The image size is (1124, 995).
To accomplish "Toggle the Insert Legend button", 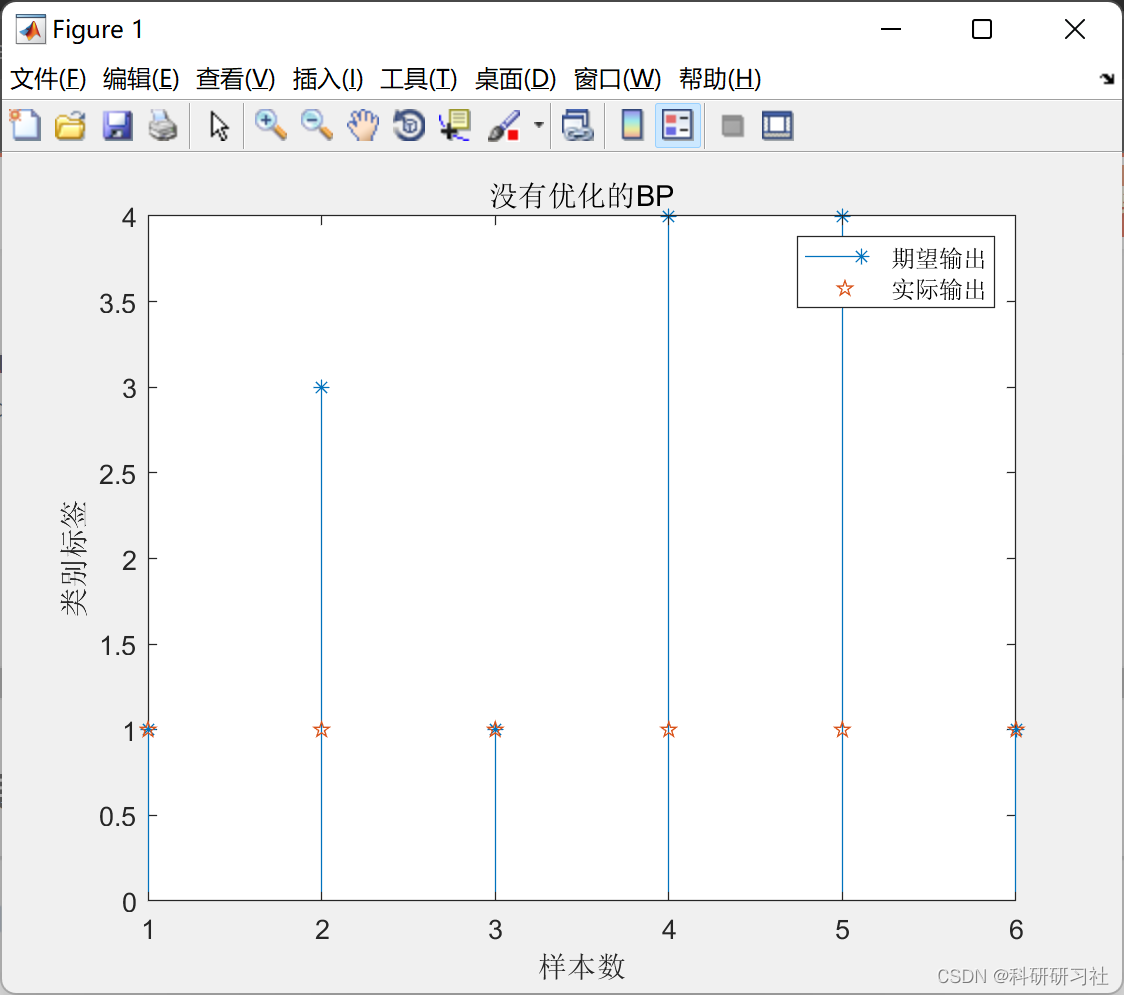I will pos(677,125).
